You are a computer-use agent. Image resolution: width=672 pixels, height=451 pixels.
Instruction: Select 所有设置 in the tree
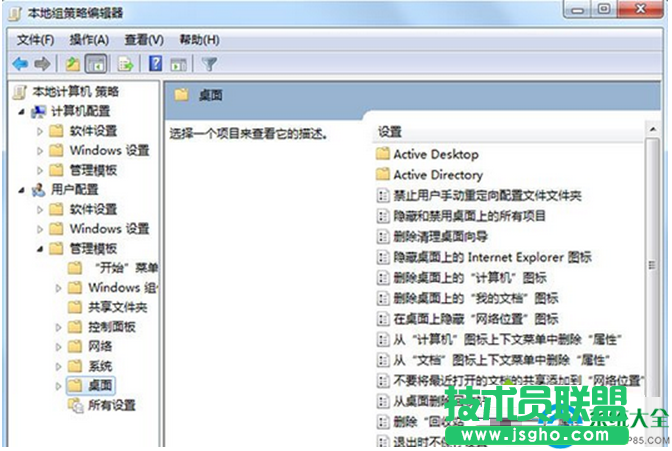click(111, 405)
